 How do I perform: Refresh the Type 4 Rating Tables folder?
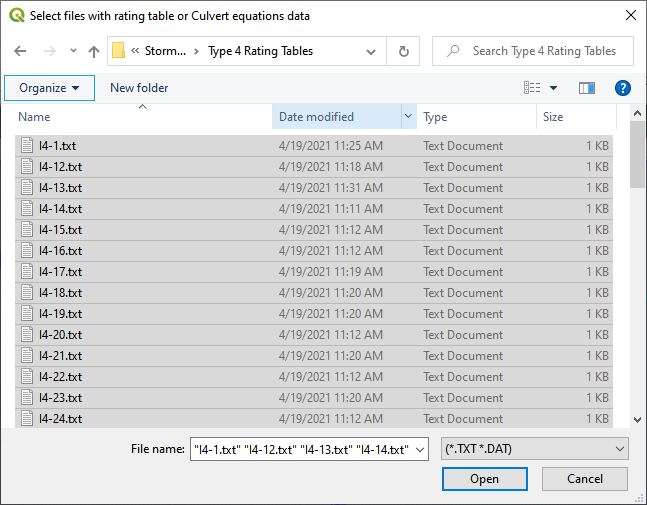(403, 51)
